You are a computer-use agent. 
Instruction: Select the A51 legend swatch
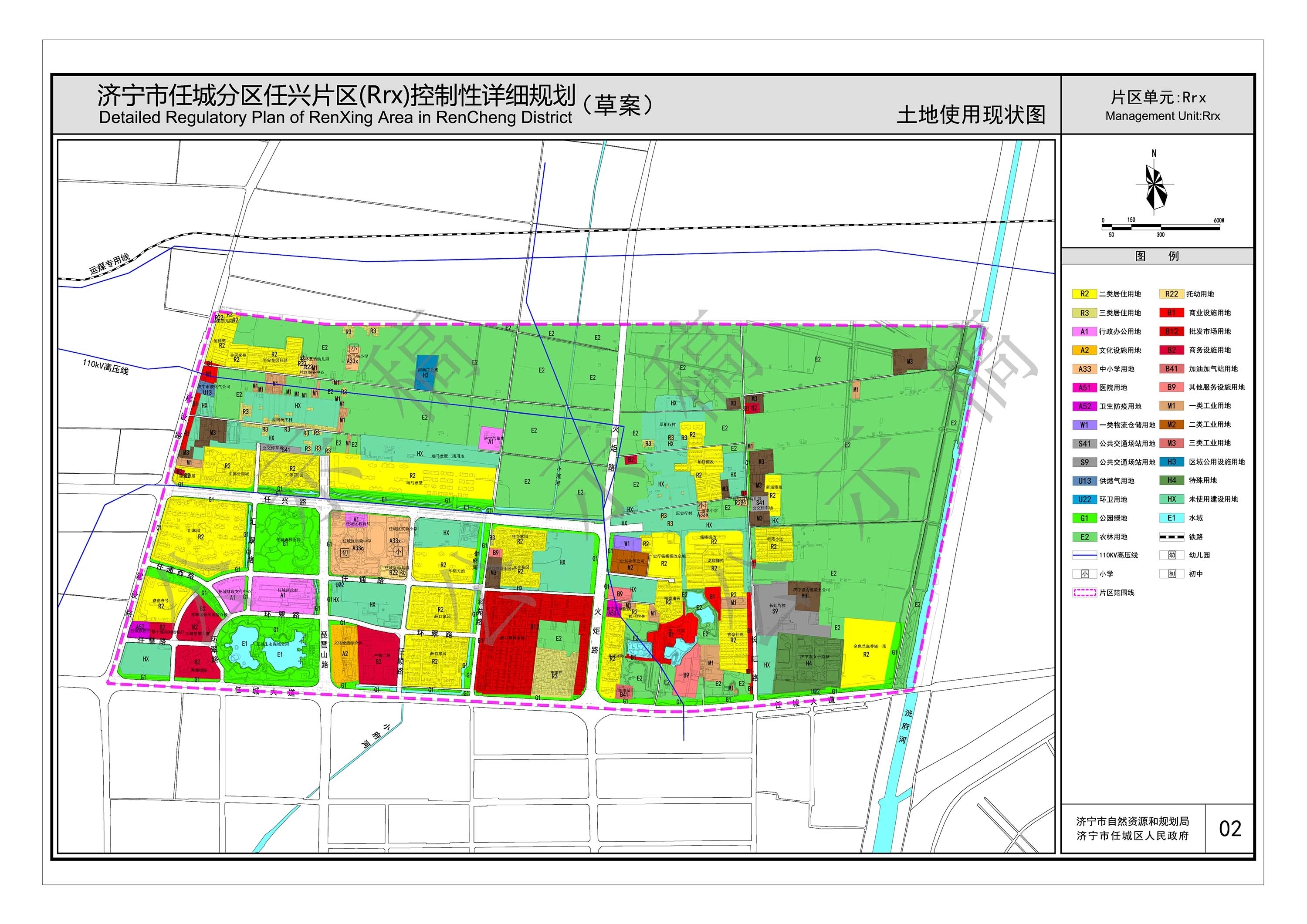pyautogui.click(x=1085, y=388)
